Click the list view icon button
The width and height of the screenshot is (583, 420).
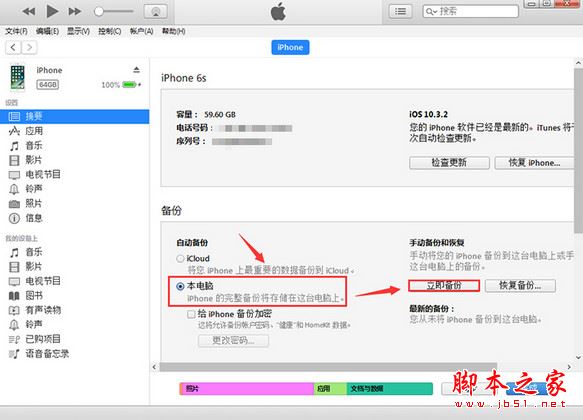click(x=400, y=12)
